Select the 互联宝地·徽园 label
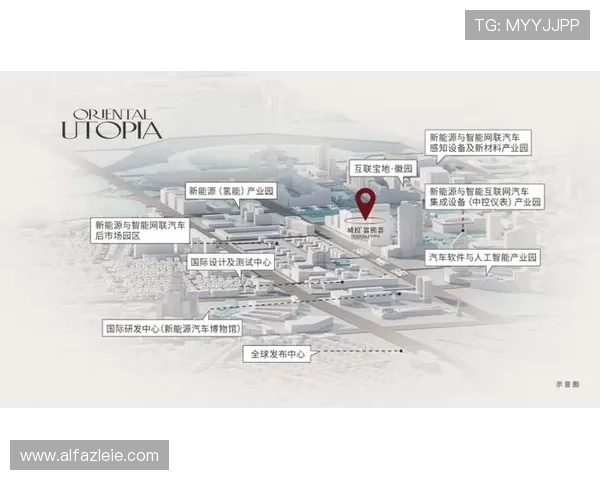Screen dimensions: 600x480 click(x=381, y=168)
